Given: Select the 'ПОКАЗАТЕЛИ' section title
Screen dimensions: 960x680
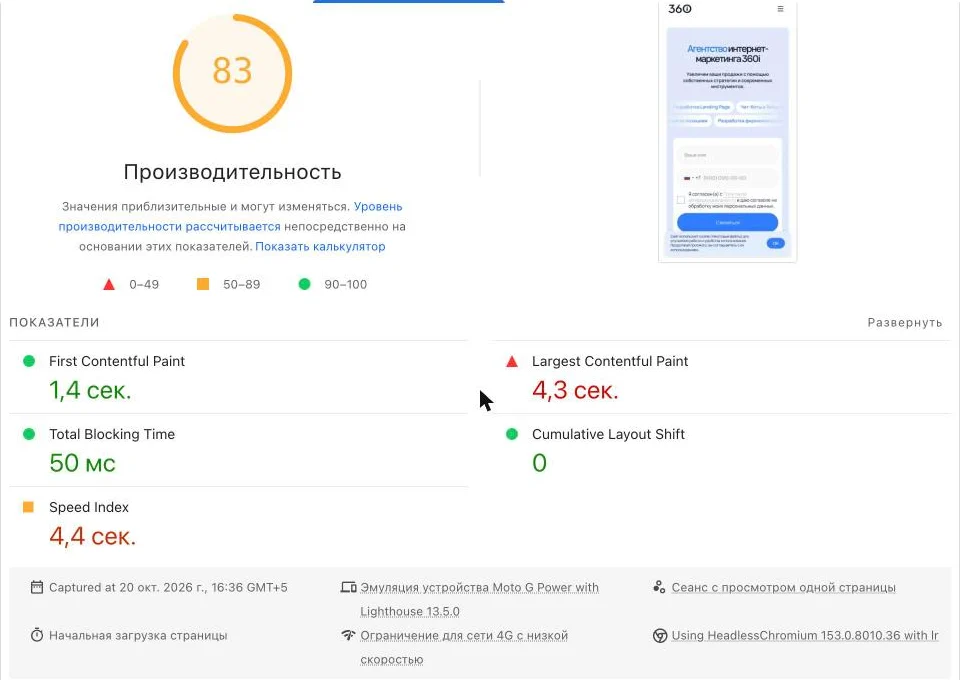Looking at the screenshot, I should [54, 323].
